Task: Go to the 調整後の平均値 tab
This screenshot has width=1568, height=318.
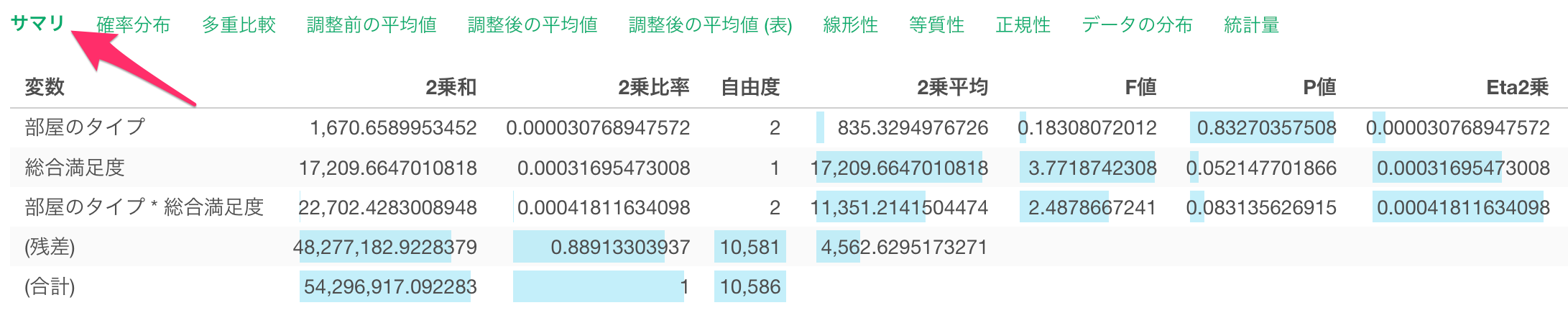Action: pyautogui.click(x=532, y=25)
